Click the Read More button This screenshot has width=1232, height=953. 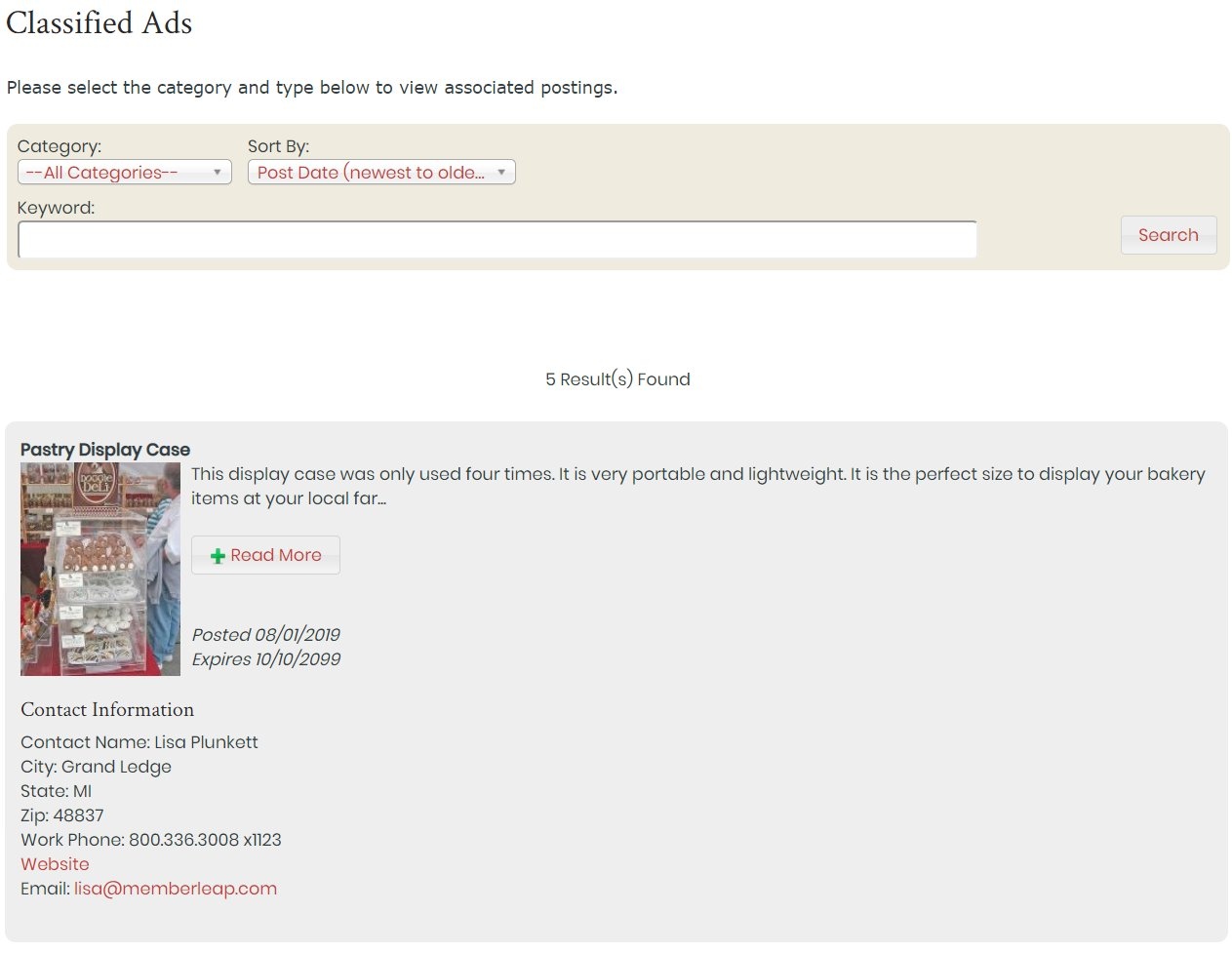coord(265,555)
